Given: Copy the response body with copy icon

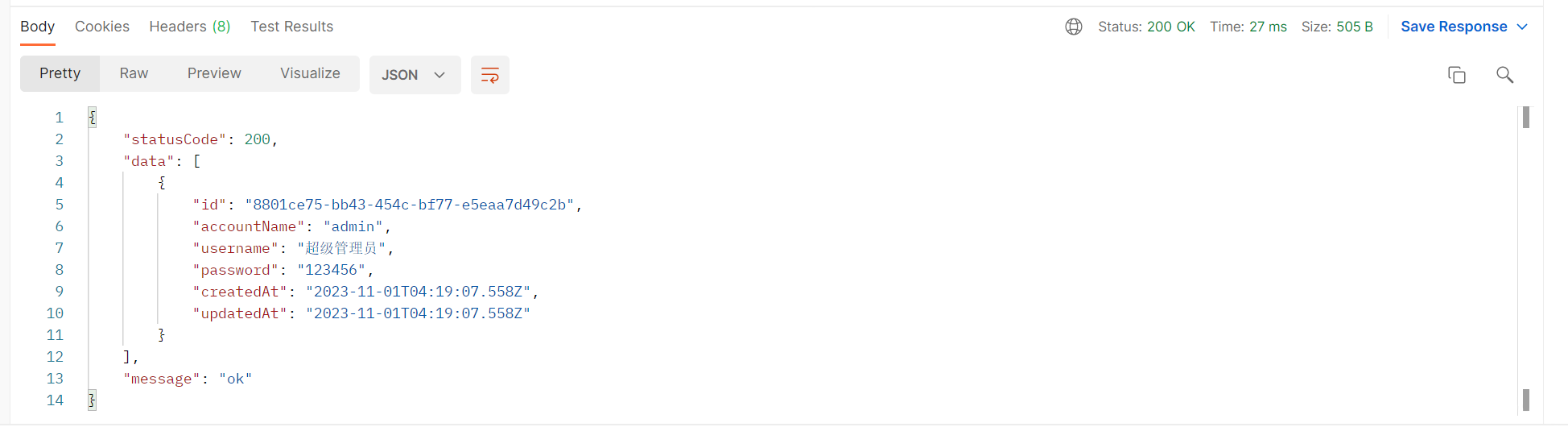Looking at the screenshot, I should point(1456,75).
